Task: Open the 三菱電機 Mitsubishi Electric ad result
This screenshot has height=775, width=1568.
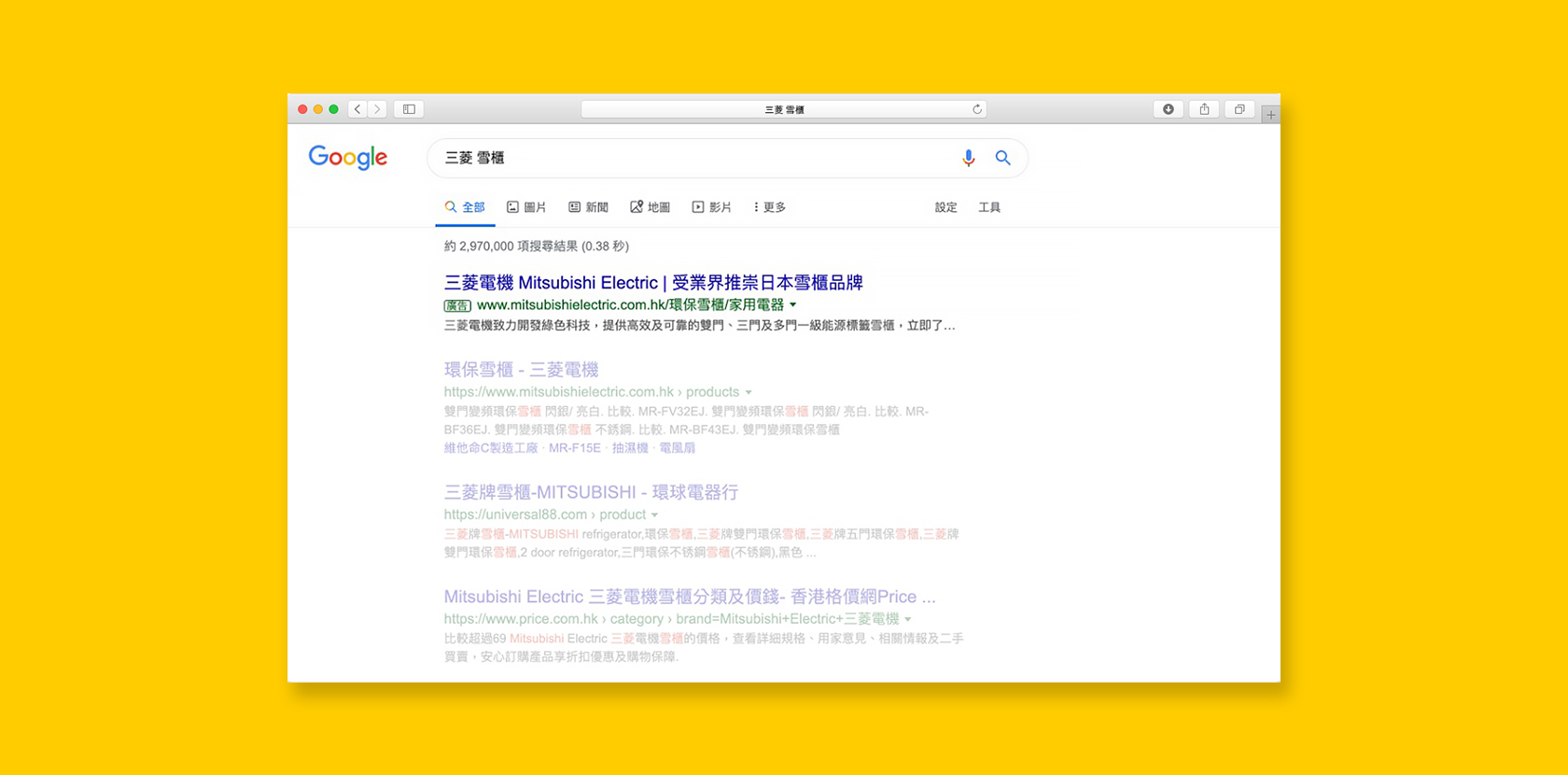Action: 653,283
